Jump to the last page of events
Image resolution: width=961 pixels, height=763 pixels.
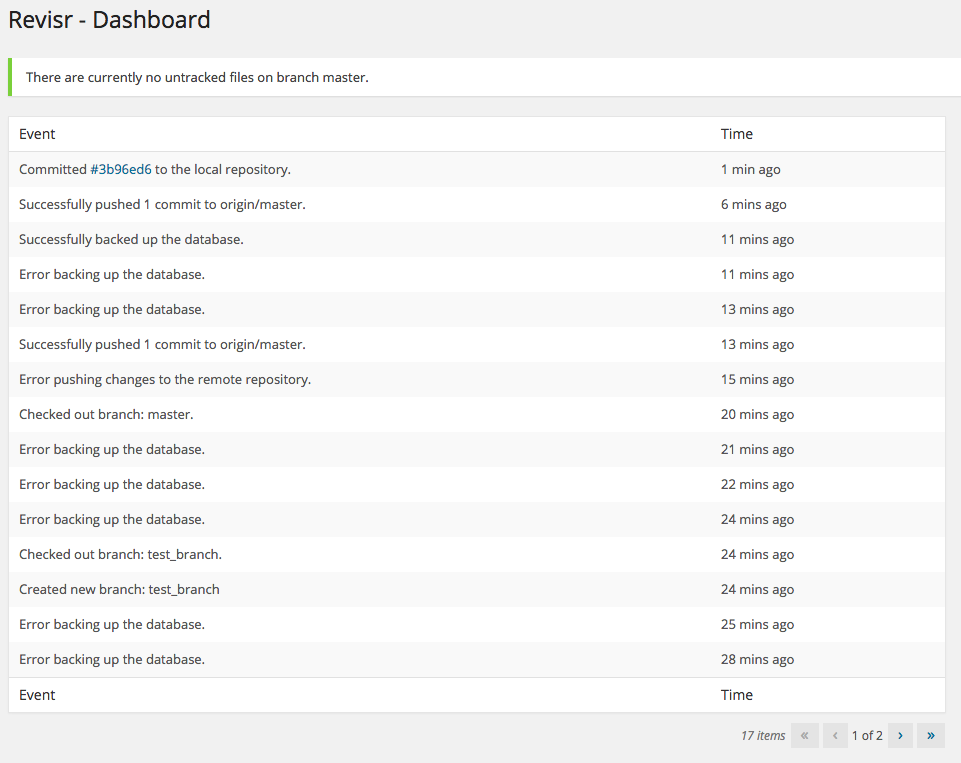point(930,736)
